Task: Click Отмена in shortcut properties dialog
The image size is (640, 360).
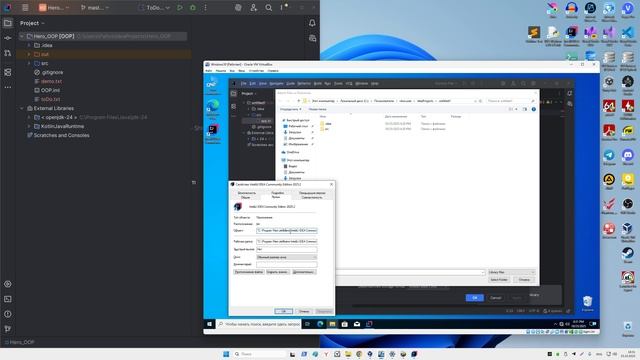Action: (304, 311)
